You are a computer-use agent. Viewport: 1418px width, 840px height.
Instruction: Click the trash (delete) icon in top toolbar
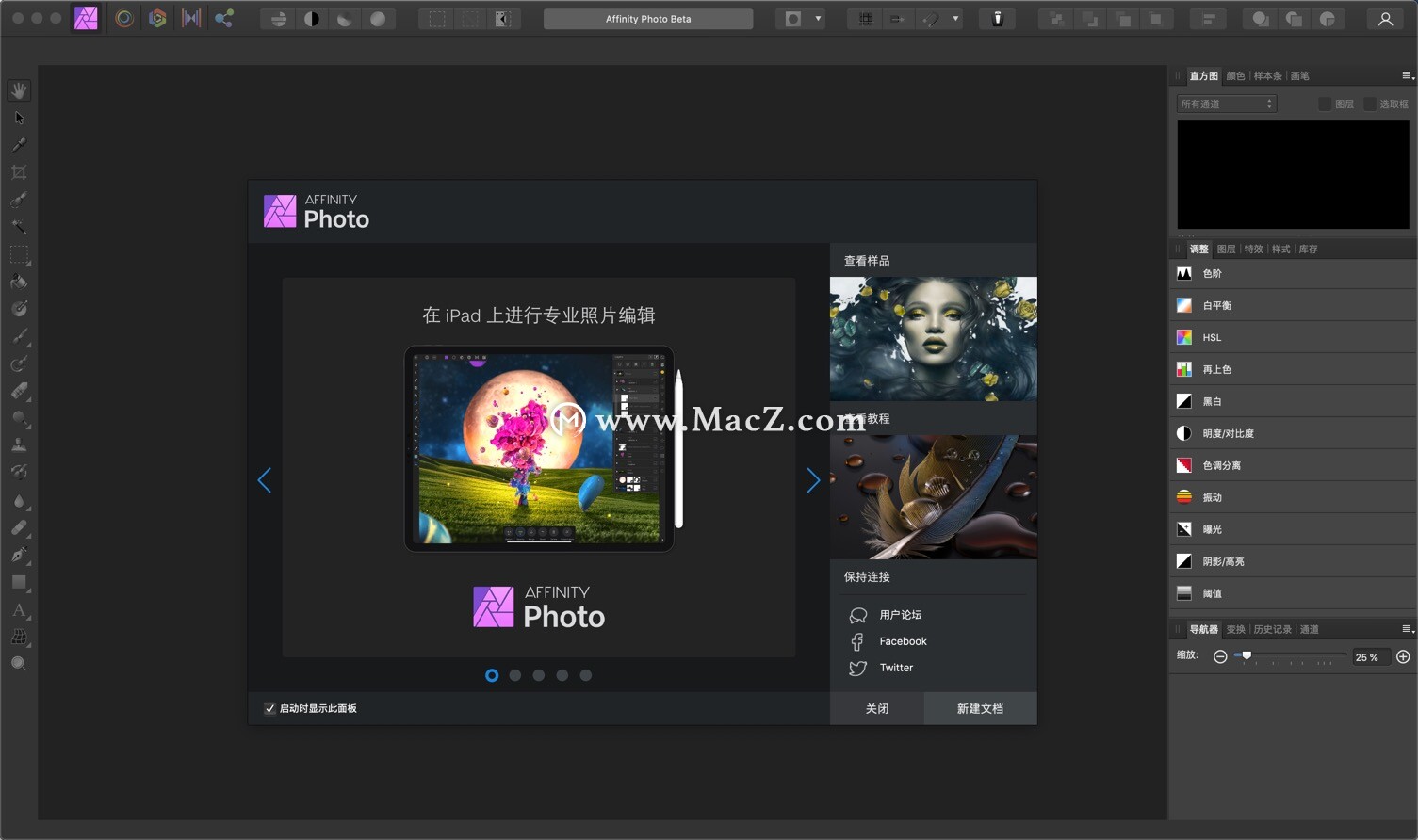[x=997, y=18]
